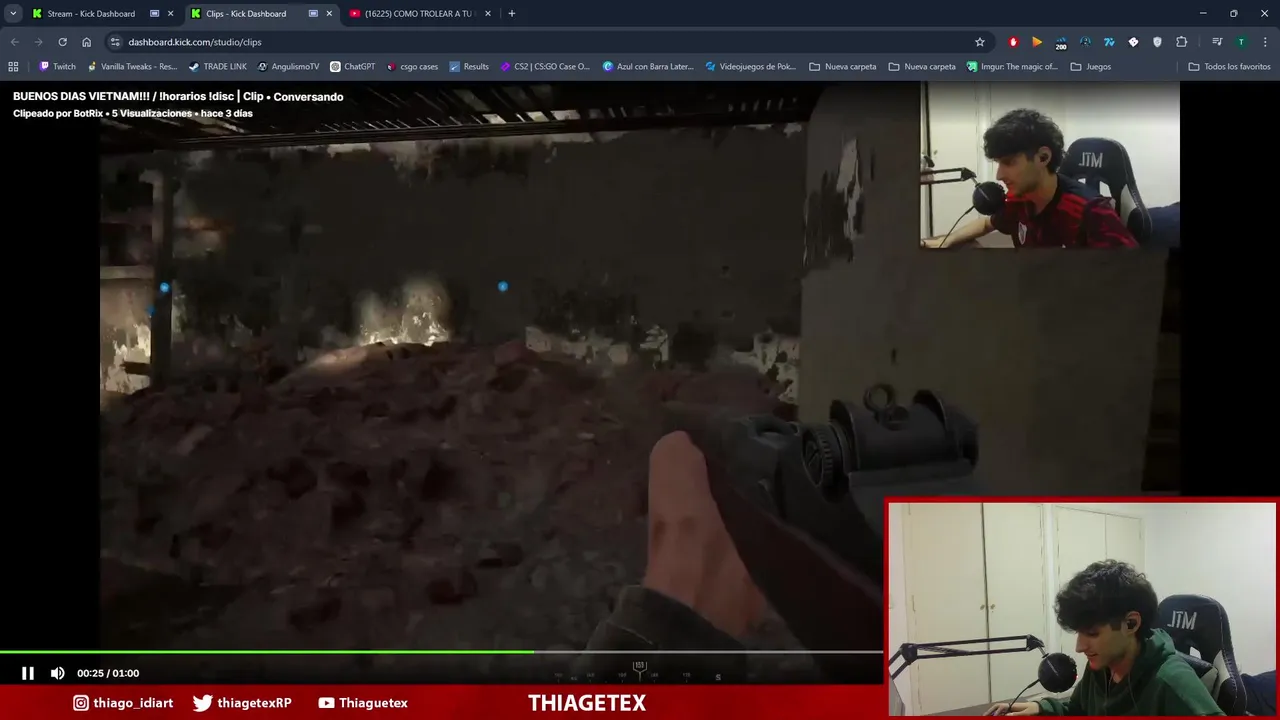Open the Results bookmark
Screen dimensions: 1280x720
[469, 67]
